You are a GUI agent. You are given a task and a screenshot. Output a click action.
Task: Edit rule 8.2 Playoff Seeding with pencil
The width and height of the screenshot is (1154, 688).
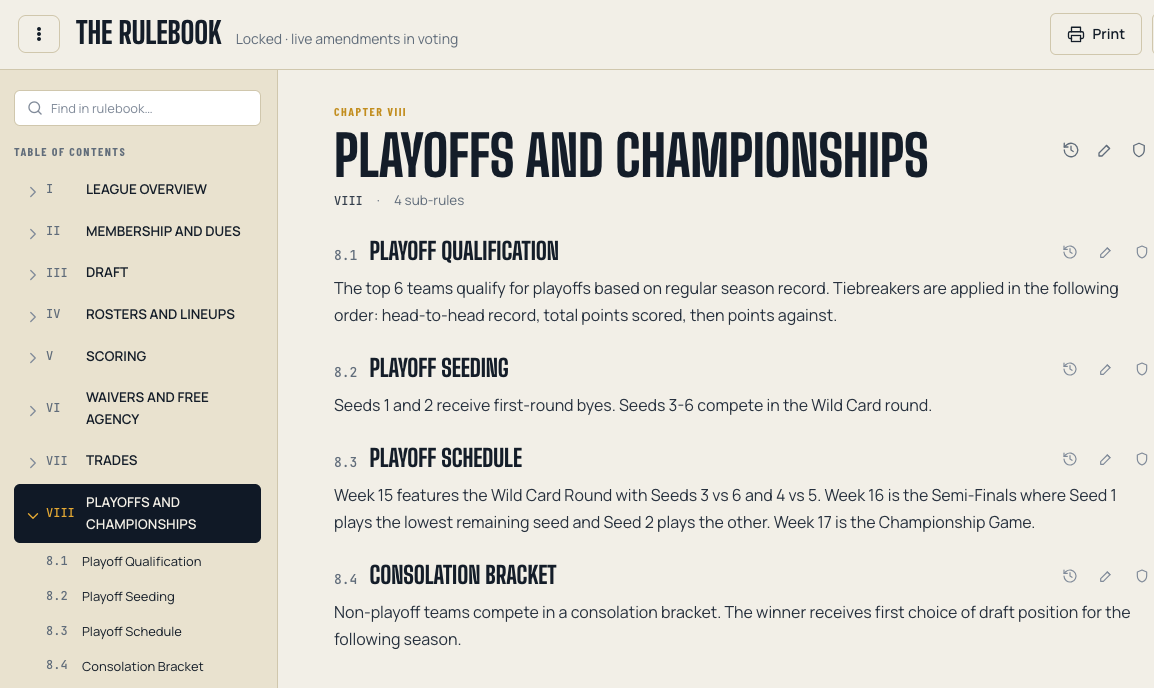(1105, 369)
